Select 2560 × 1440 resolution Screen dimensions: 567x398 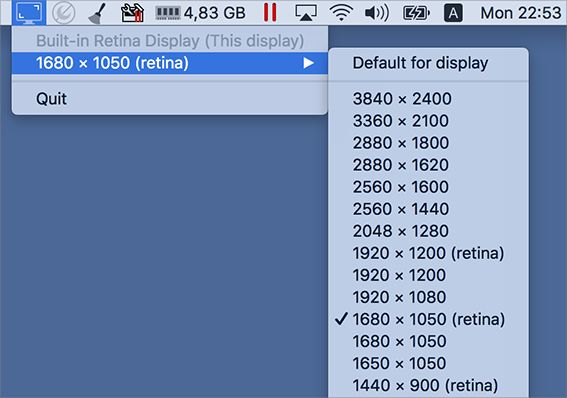tap(429, 209)
